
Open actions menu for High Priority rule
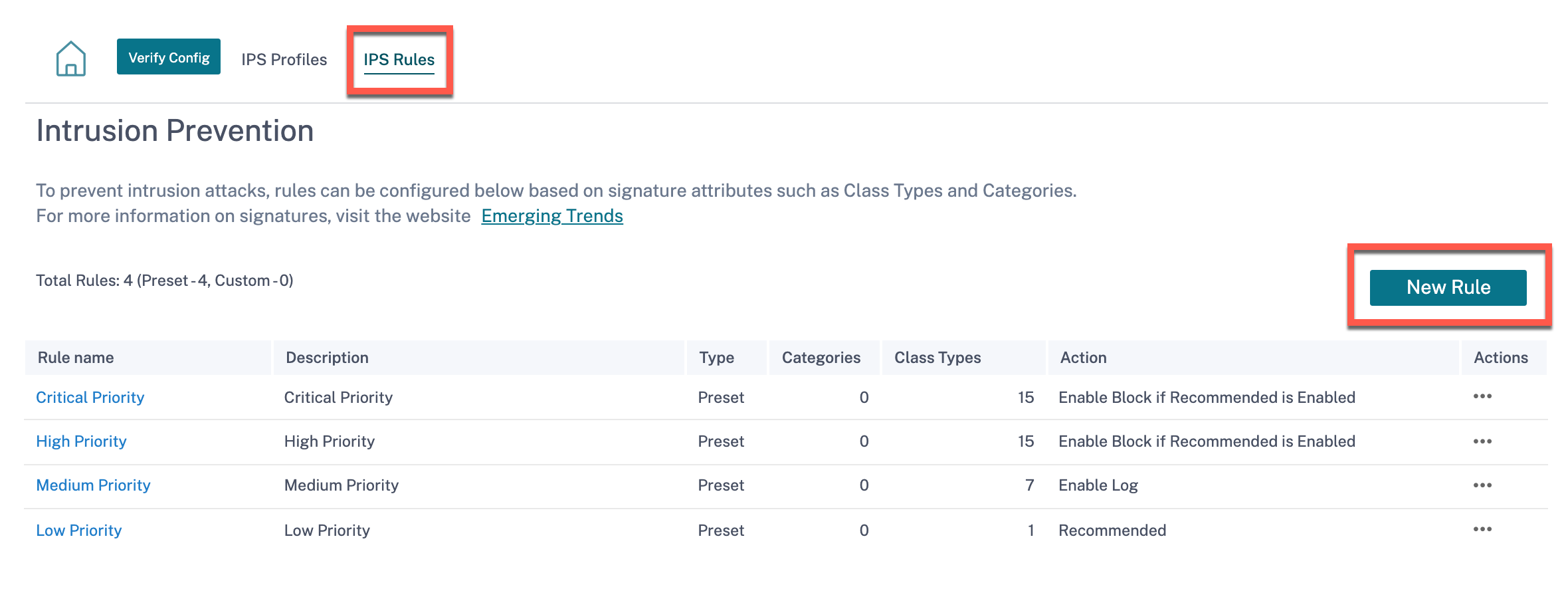pos(1482,441)
